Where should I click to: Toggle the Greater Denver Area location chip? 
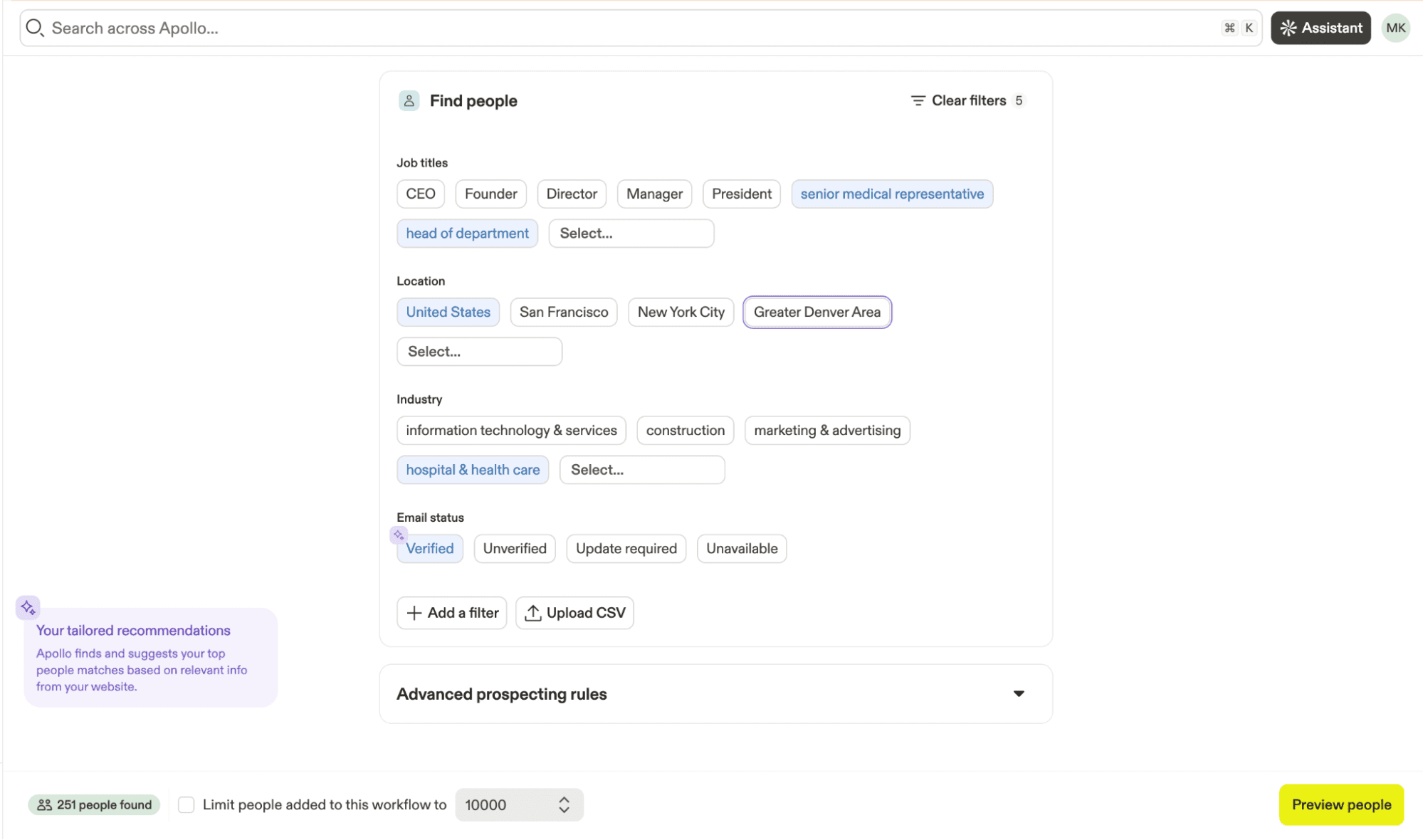(816, 312)
